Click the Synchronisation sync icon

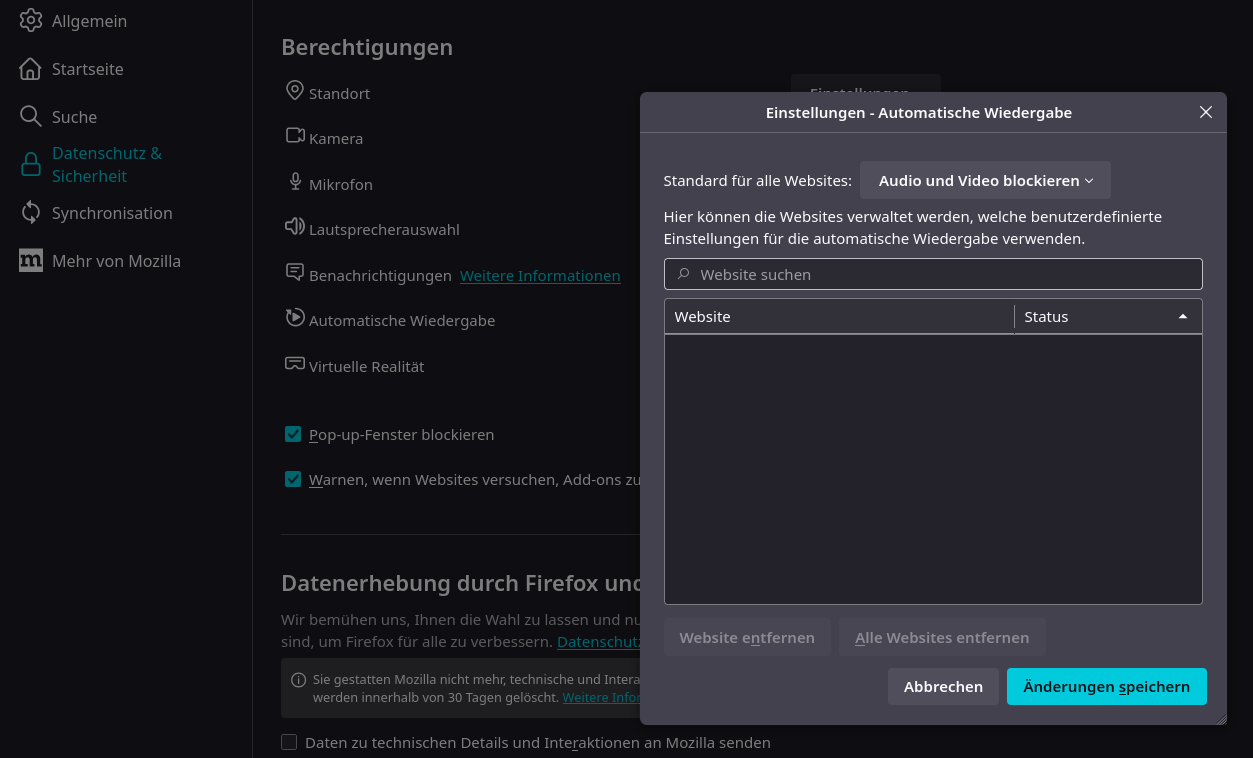coord(30,213)
